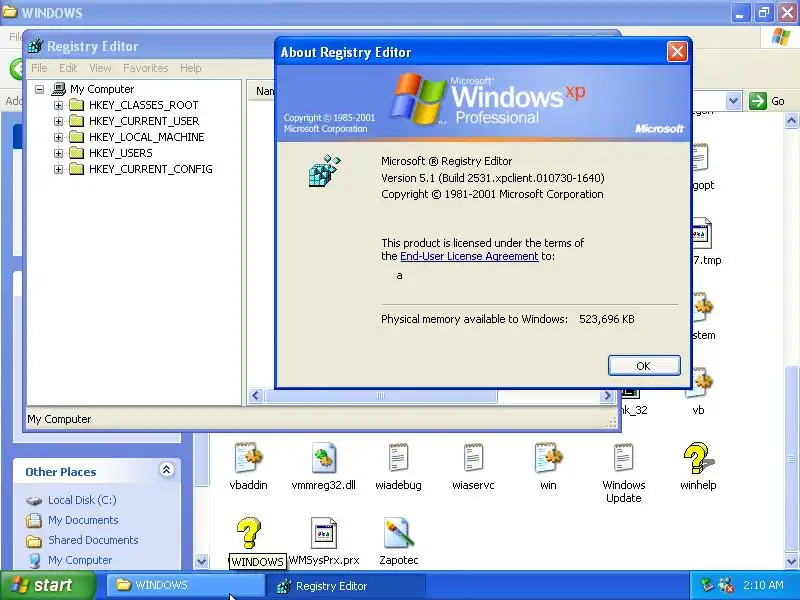Open Registry Editor Favorites menu
This screenshot has height=600, width=800.
[145, 68]
